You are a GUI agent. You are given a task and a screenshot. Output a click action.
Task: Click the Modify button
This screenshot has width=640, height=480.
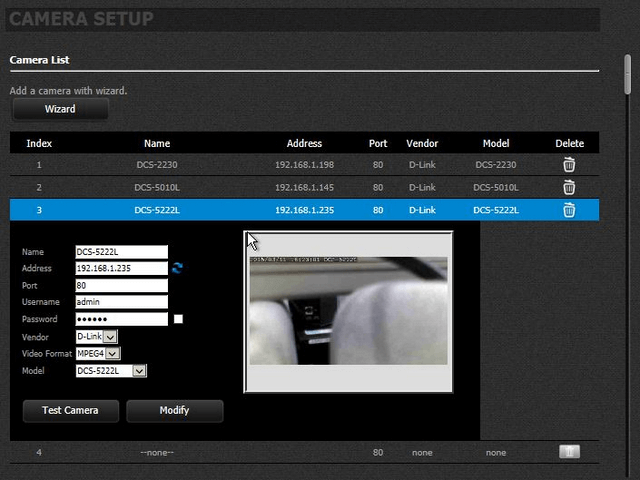[x=175, y=411]
